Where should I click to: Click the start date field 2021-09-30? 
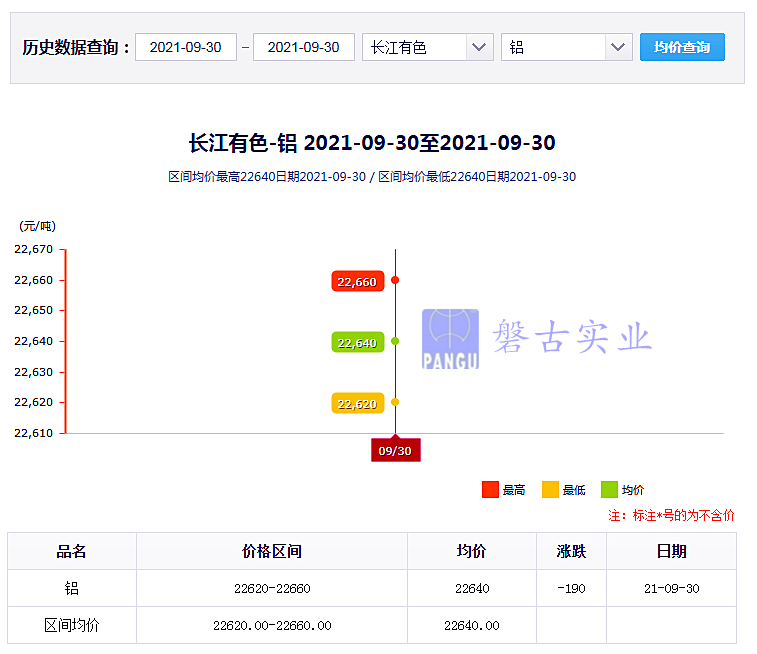186,47
